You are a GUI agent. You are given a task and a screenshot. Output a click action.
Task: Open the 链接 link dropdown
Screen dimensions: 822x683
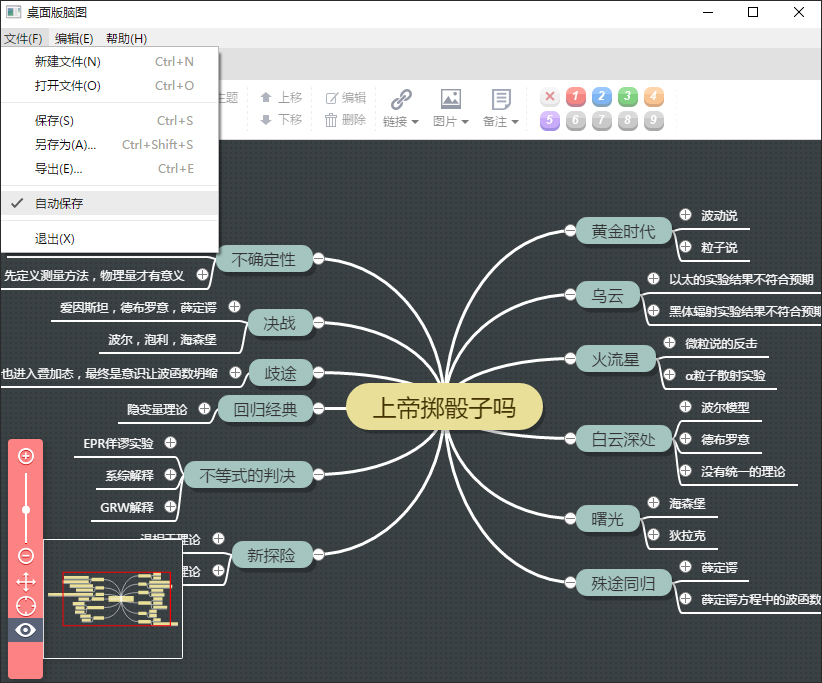pos(399,108)
